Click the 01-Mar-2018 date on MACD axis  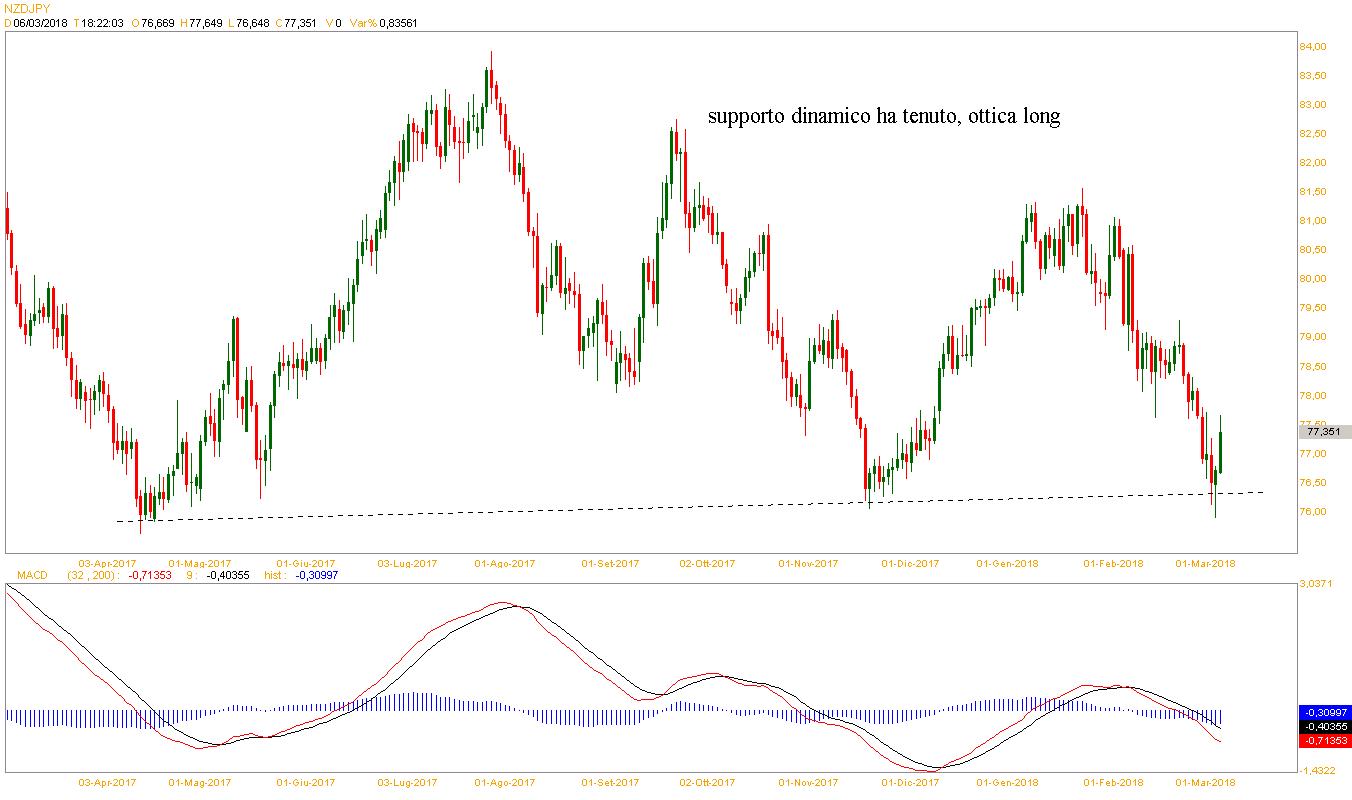tap(1206, 782)
